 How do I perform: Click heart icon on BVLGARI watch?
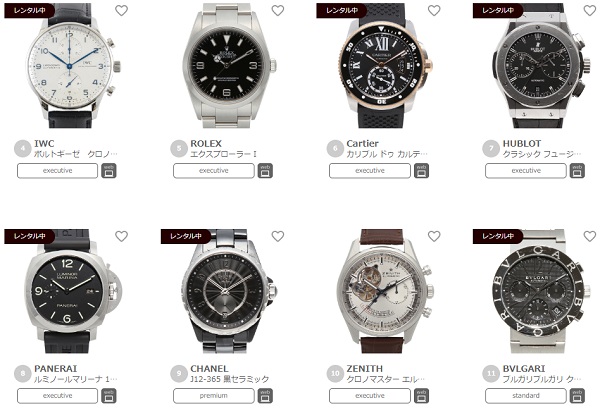590,236
